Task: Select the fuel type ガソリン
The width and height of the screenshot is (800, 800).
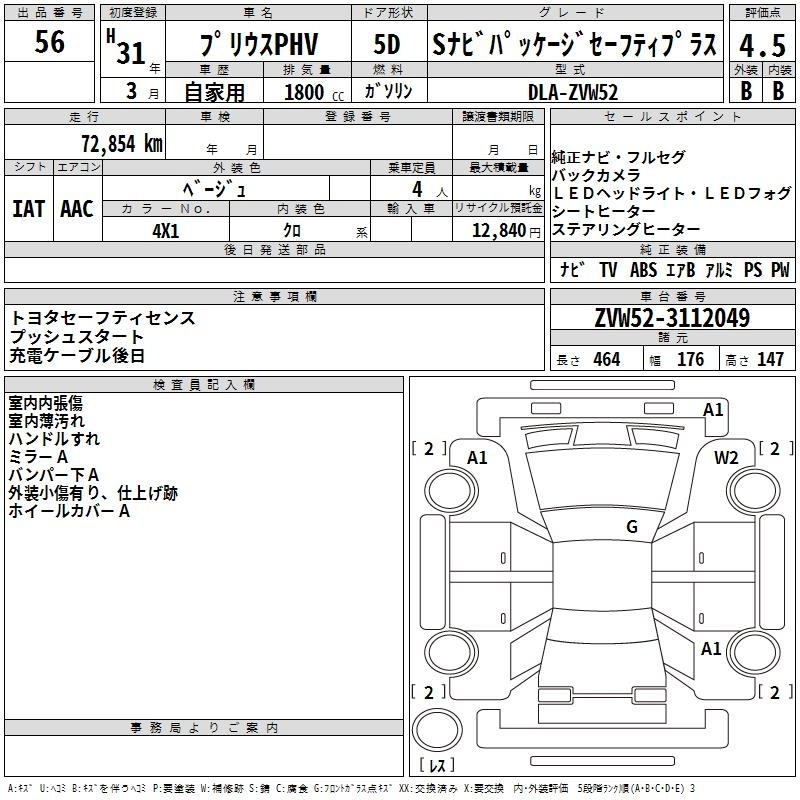Action: [388, 91]
